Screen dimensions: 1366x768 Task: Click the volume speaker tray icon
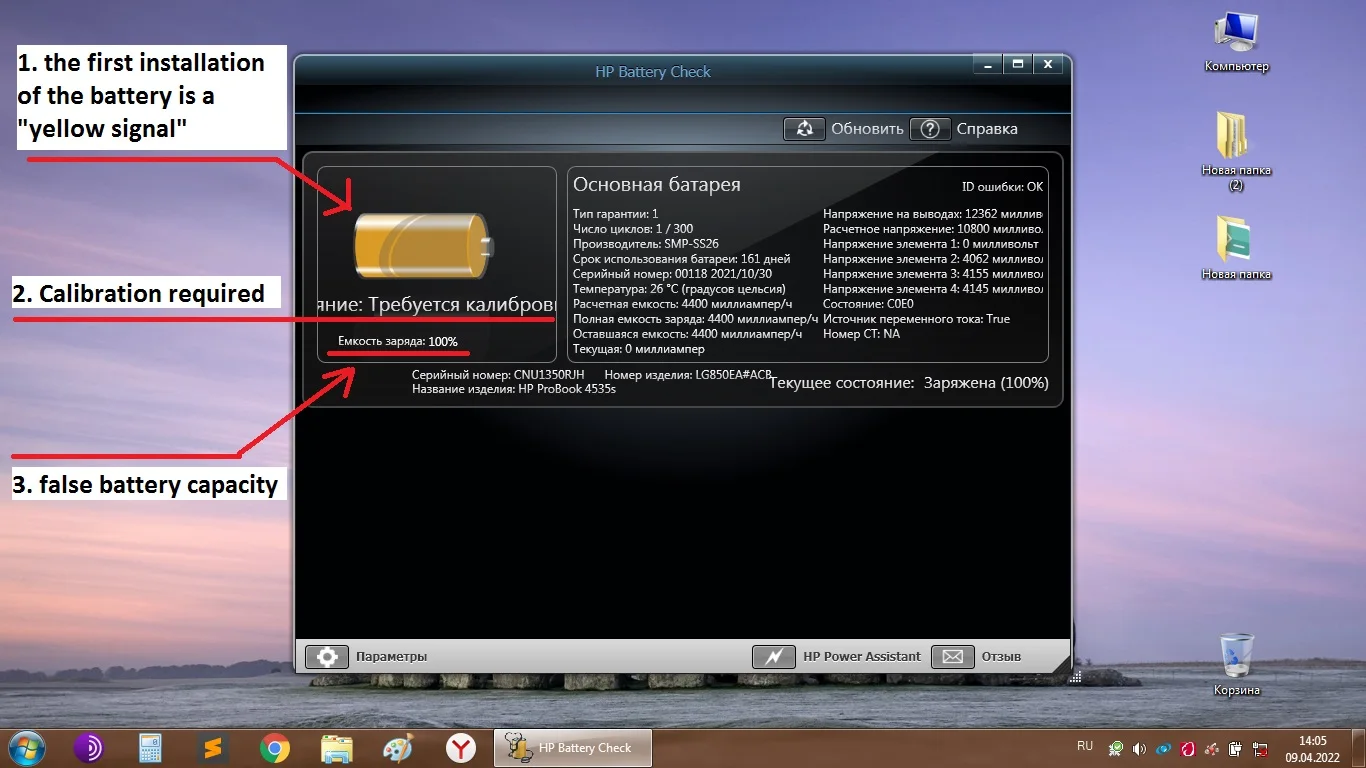(x=1139, y=748)
